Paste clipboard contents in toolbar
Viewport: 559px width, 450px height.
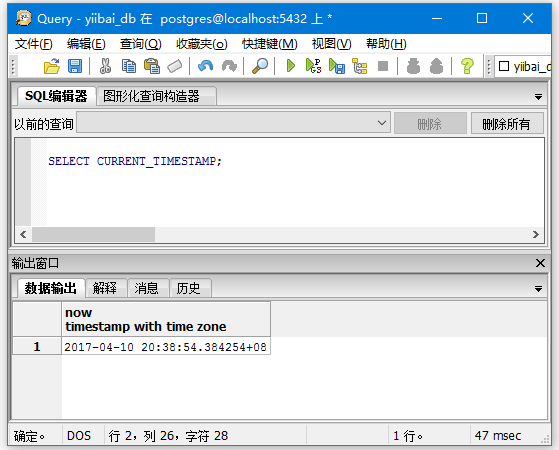152,66
